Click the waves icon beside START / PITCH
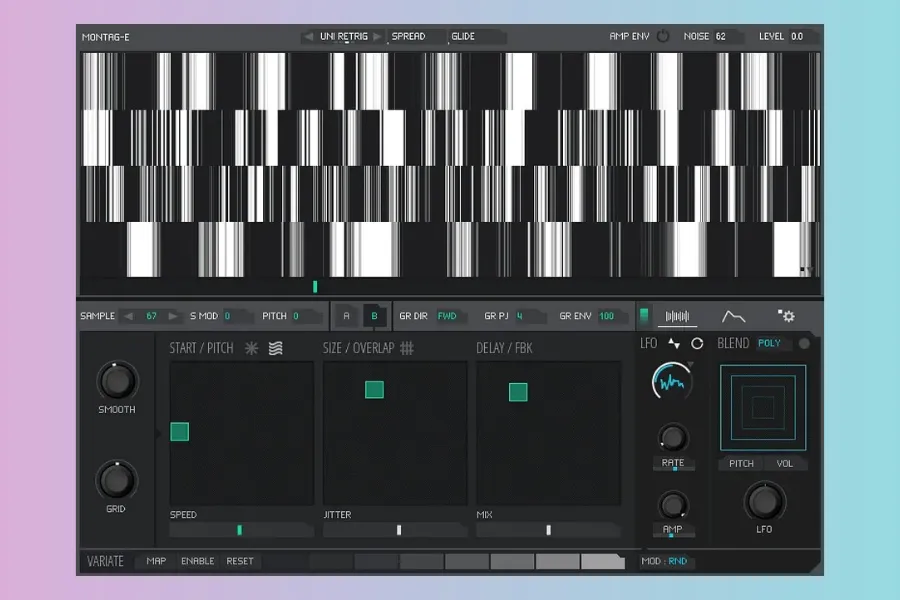 [x=276, y=348]
